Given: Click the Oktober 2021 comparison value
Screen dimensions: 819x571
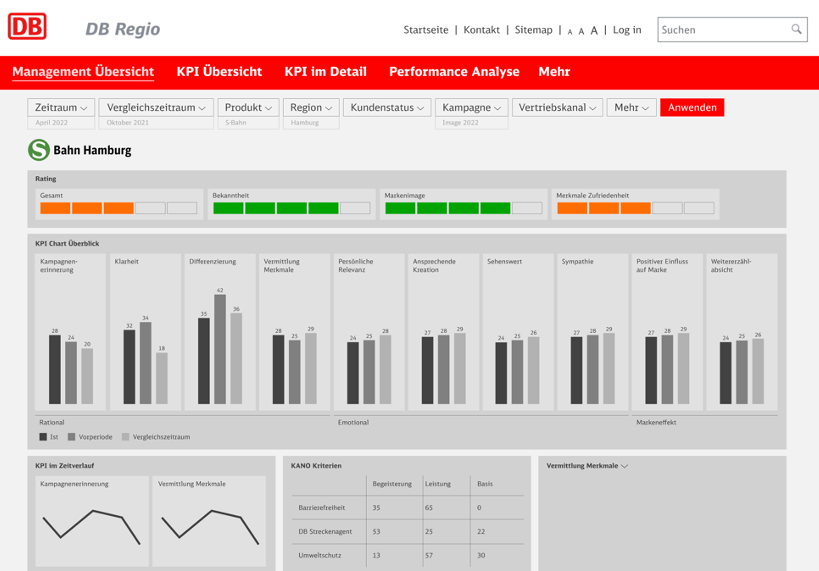Looking at the screenshot, I should (127, 123).
